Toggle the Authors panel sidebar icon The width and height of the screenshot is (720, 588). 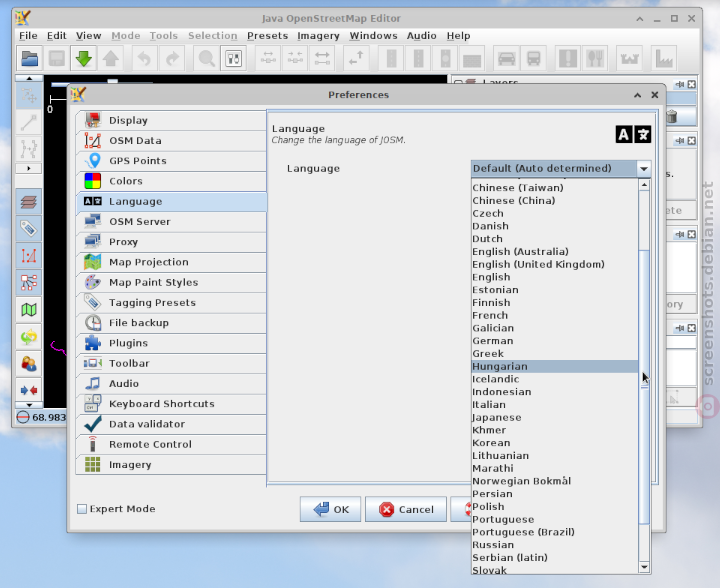[x=28, y=364]
